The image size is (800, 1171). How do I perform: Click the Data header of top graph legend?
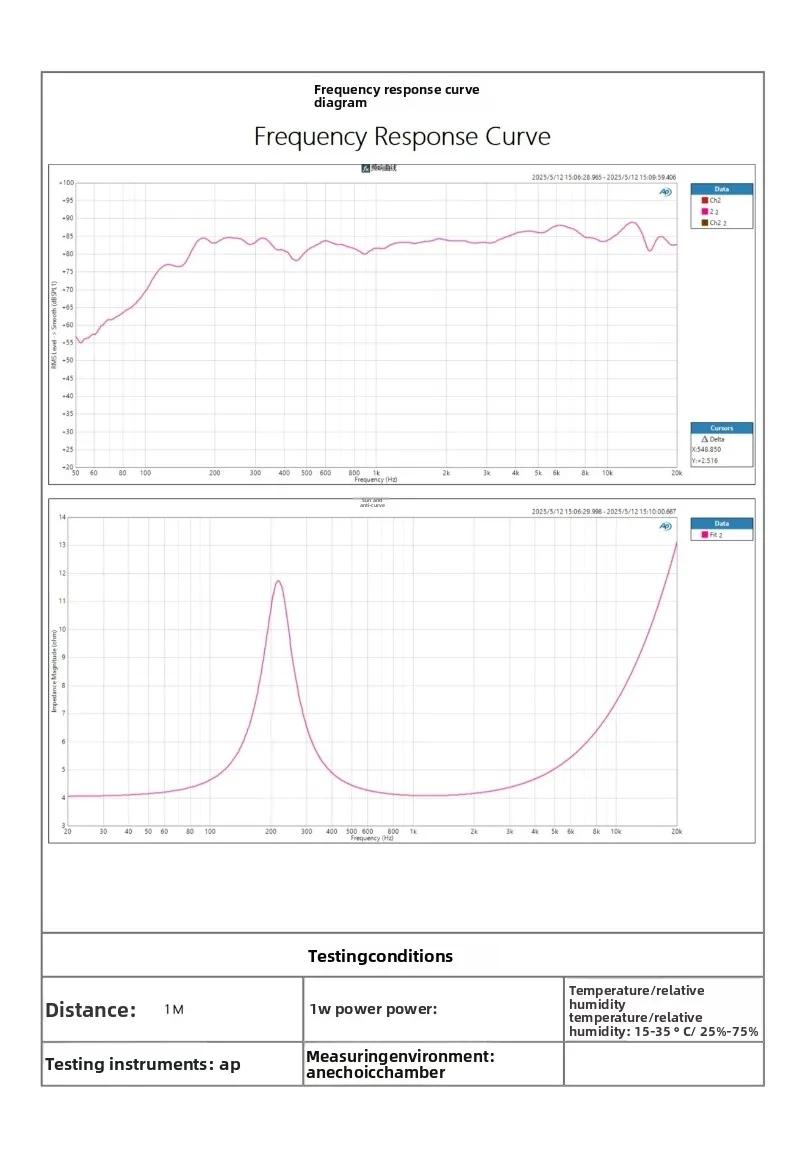[722, 189]
